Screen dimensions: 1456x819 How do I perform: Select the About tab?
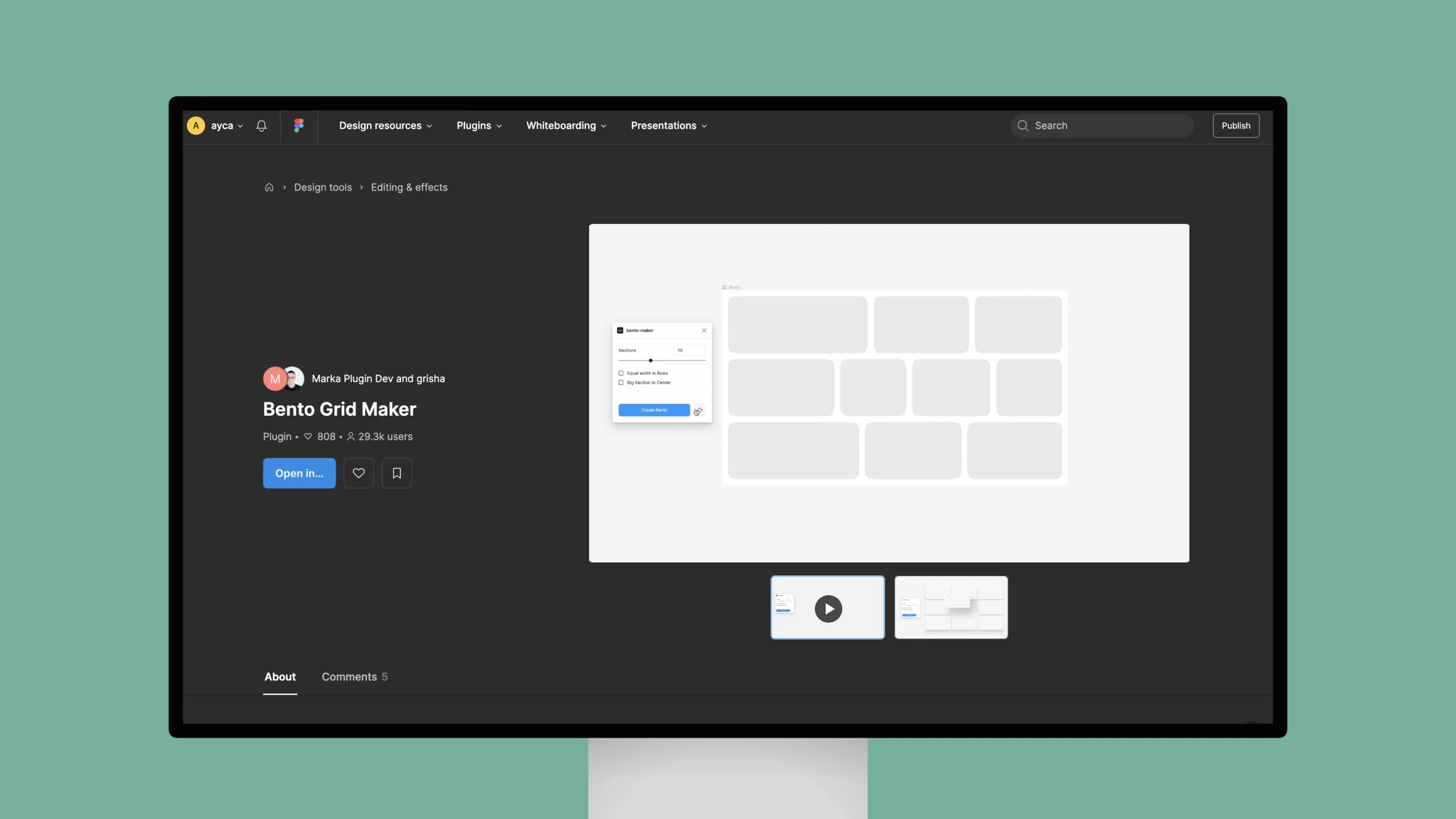click(x=280, y=676)
